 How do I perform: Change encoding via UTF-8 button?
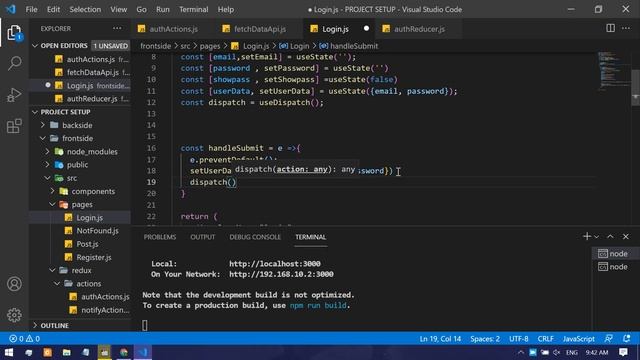pos(519,338)
